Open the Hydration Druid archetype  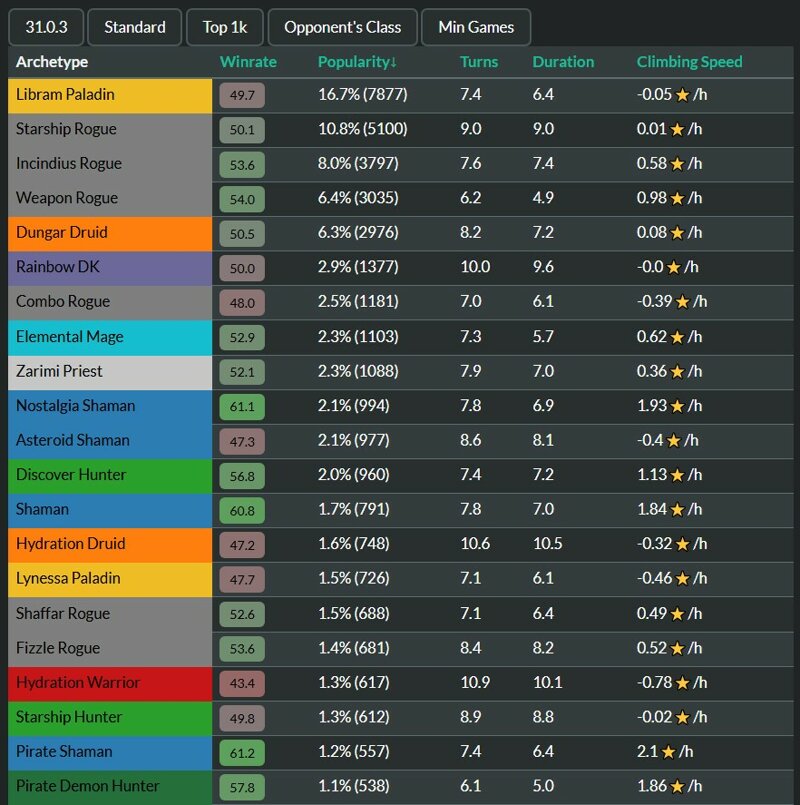(110, 545)
